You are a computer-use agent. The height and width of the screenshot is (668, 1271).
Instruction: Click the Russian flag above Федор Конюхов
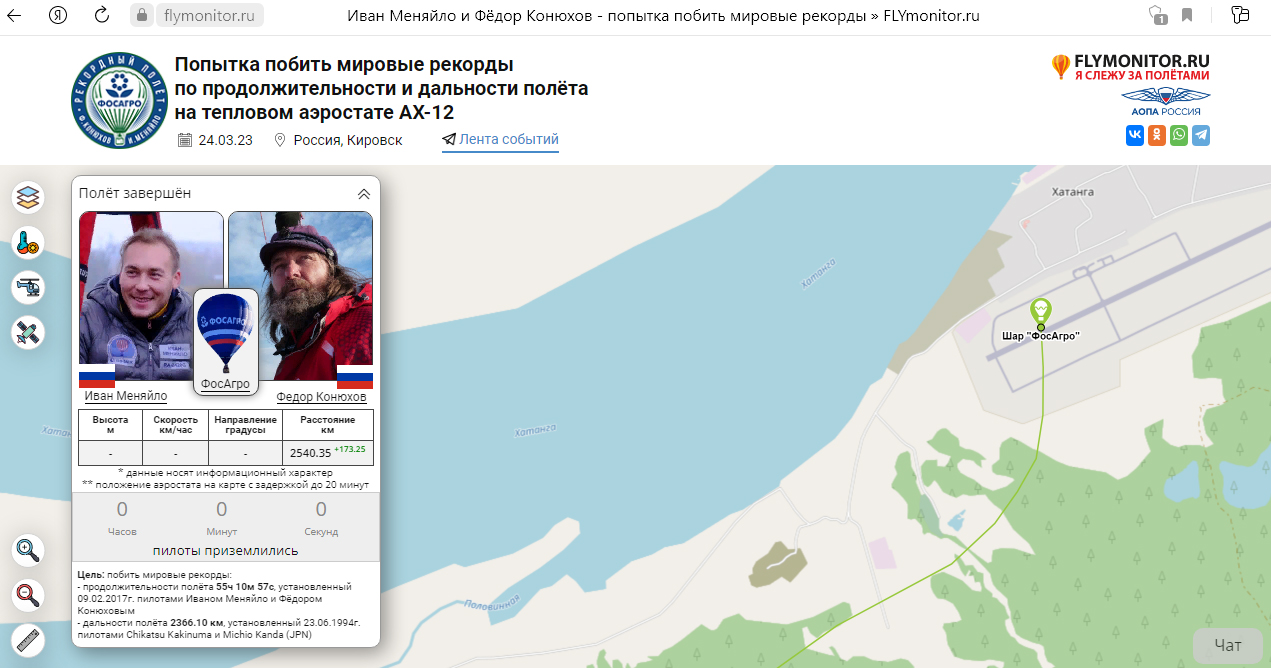coord(355,376)
